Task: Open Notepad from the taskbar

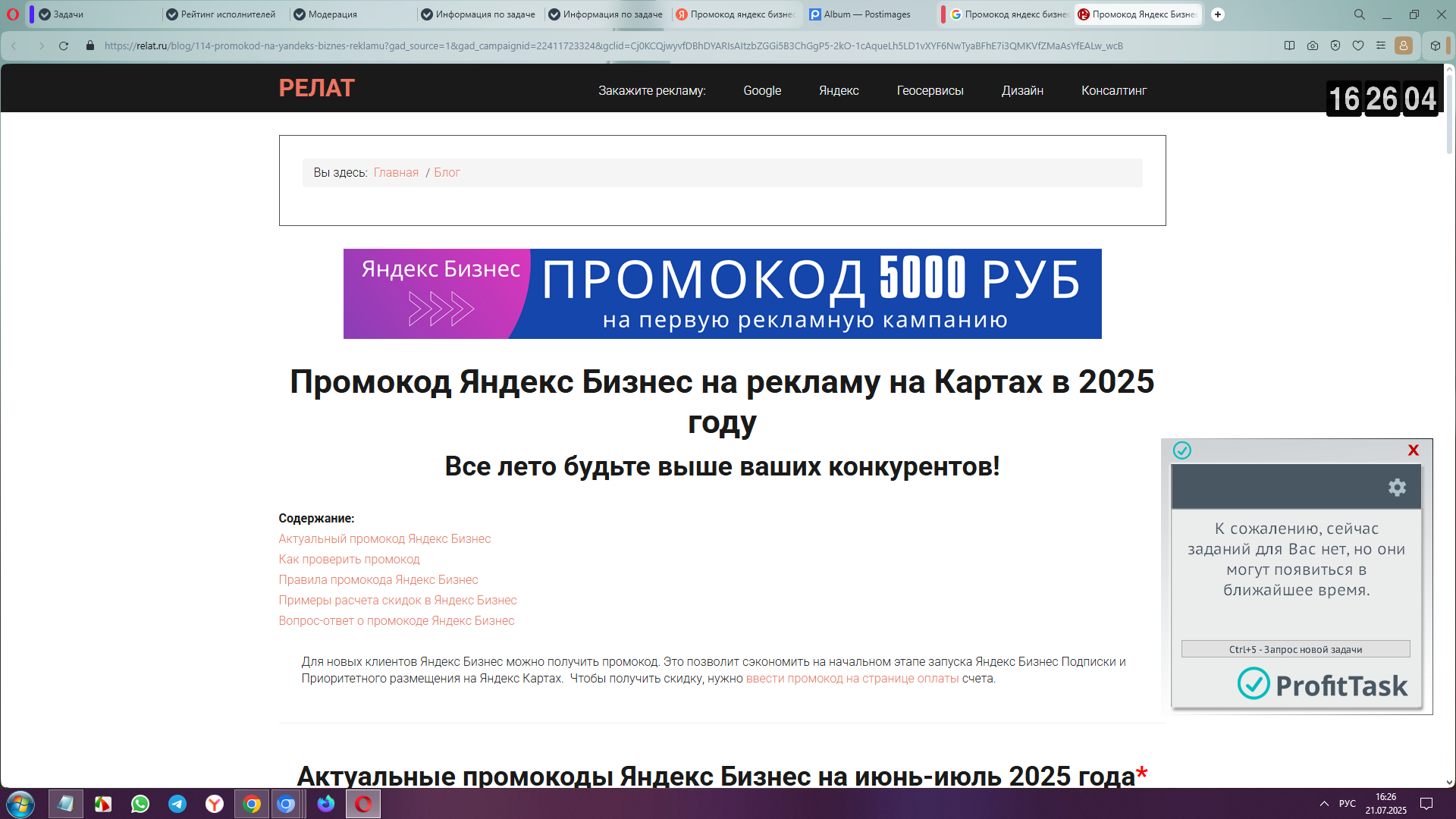Action: coord(66,804)
